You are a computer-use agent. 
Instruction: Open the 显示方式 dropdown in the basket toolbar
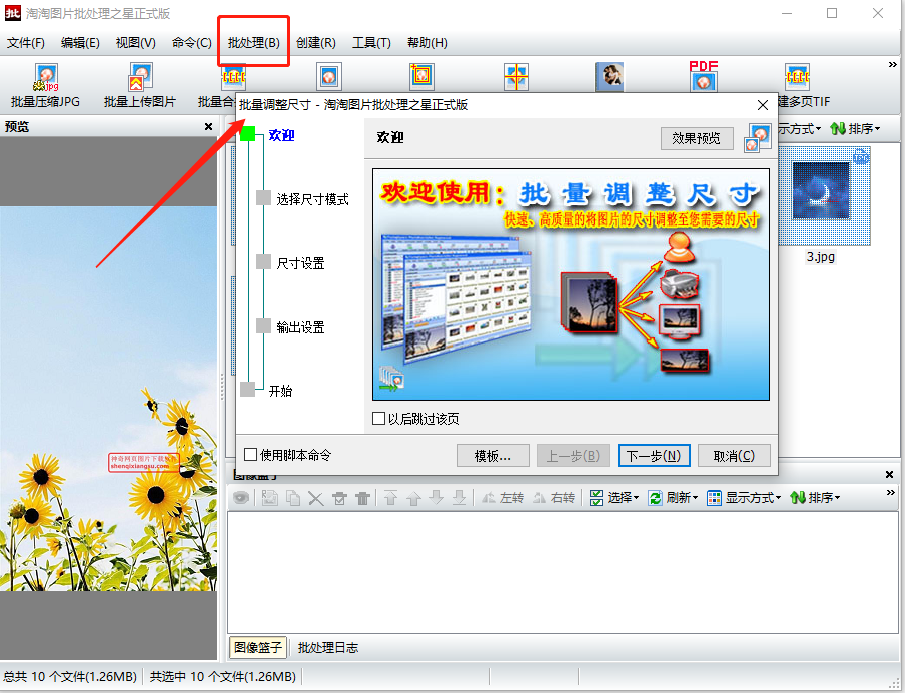(744, 497)
